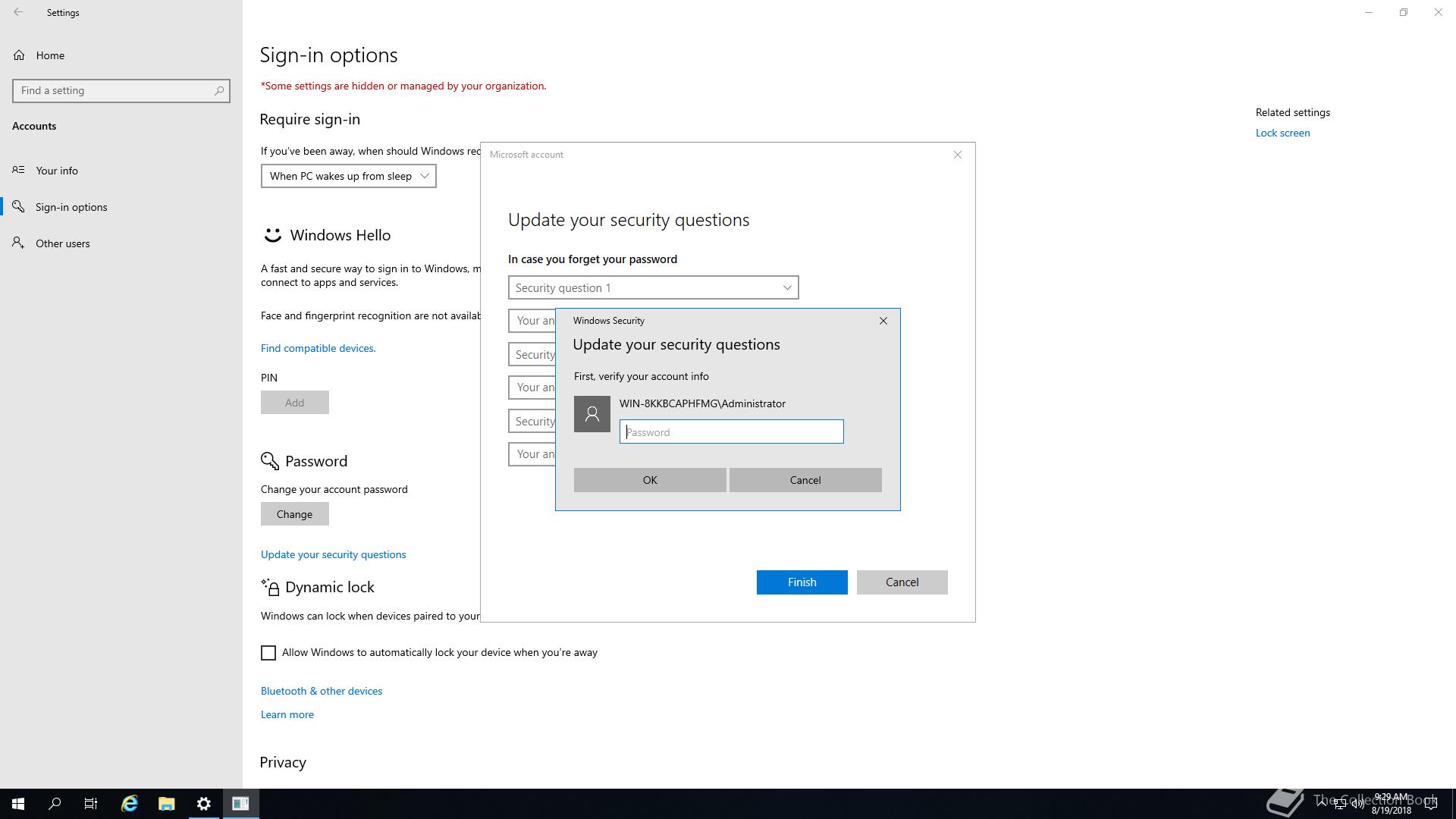Click the Dynamic lock icon

coord(270,587)
